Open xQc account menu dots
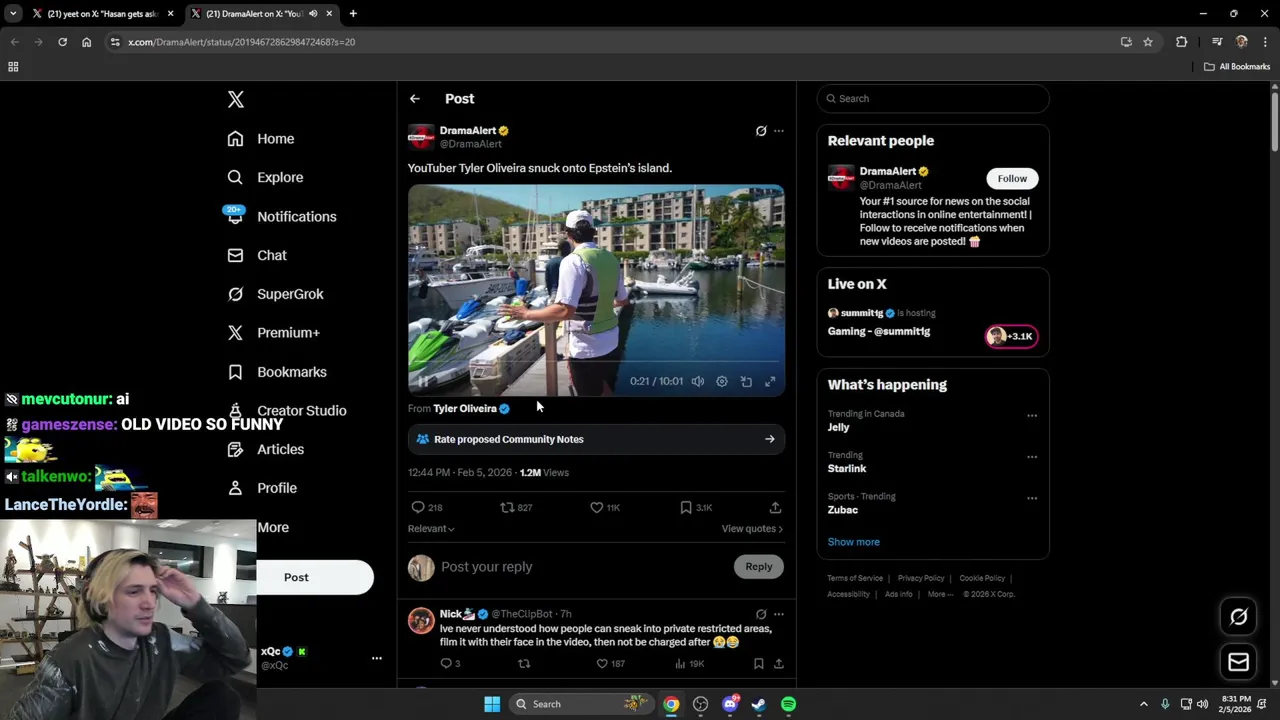Viewport: 1280px width, 720px height. tap(377, 658)
